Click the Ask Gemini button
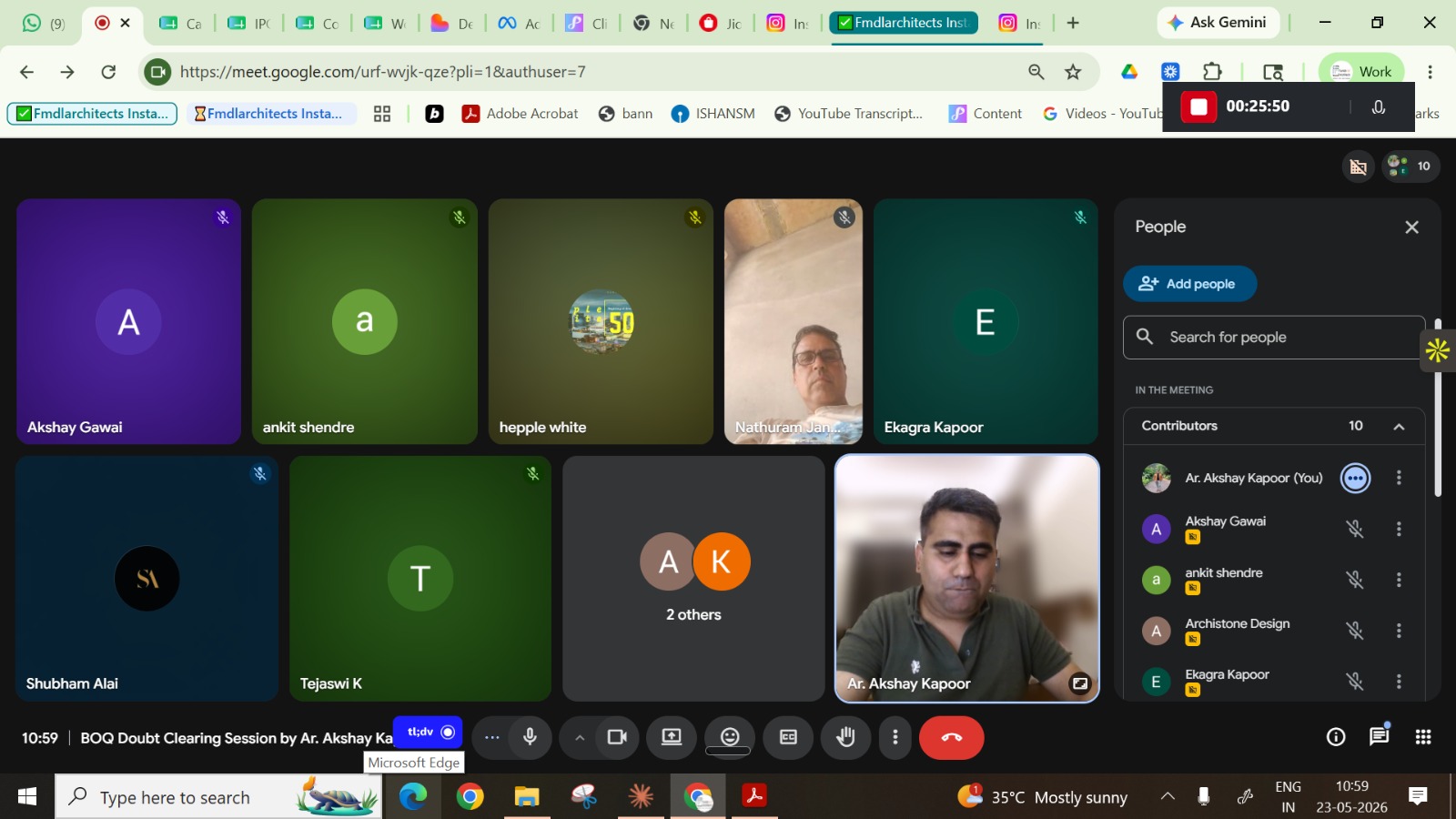 coord(1218,23)
